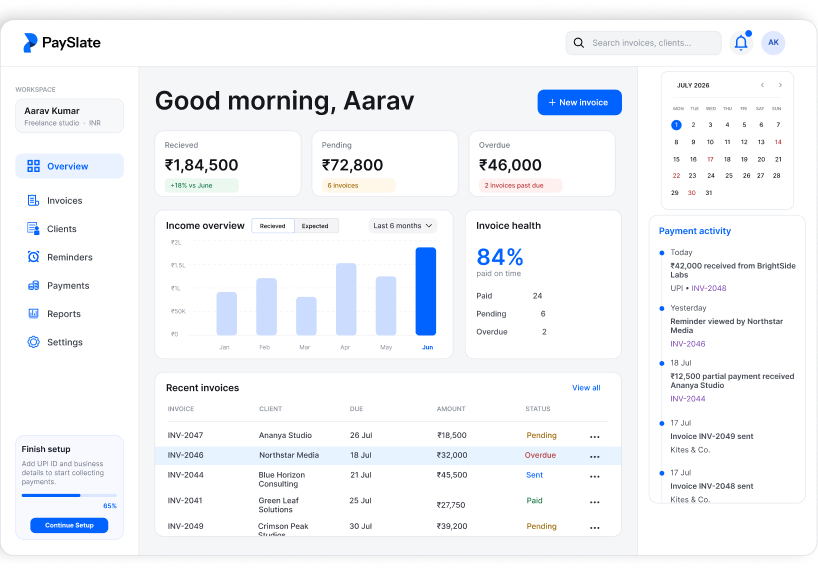Open INV-2044 link in Payment activity
The width and height of the screenshot is (818, 569).
point(688,398)
